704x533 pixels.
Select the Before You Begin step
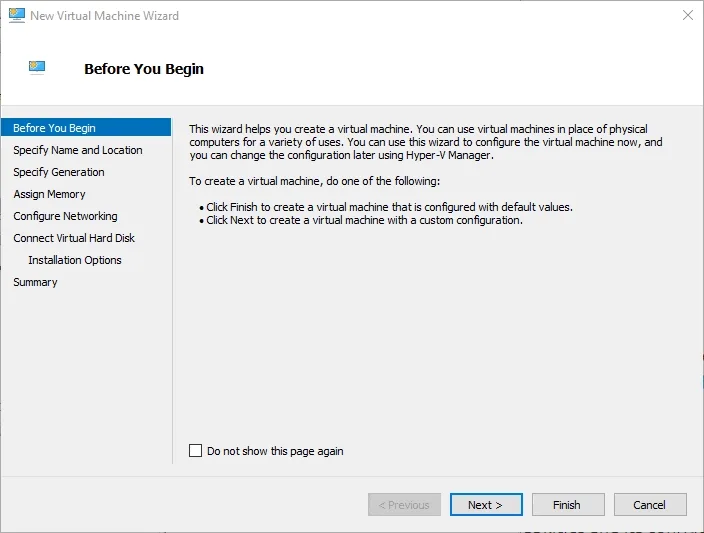86,128
